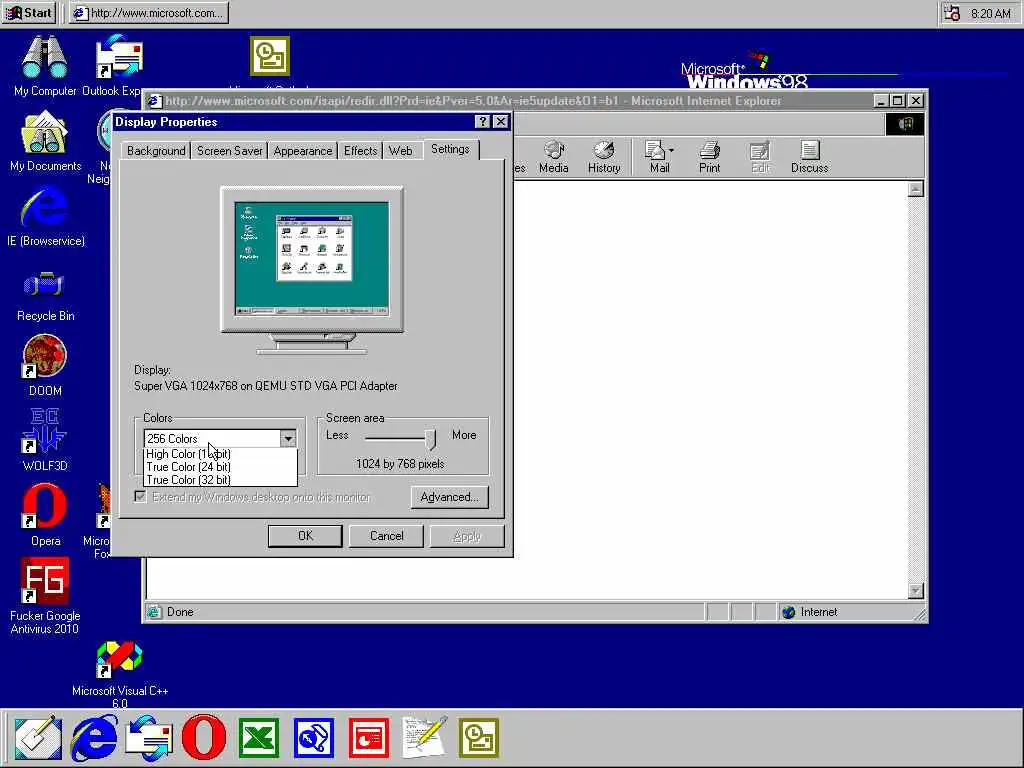Switch to the Appearance tab
The image size is (1024, 768).
(x=302, y=151)
